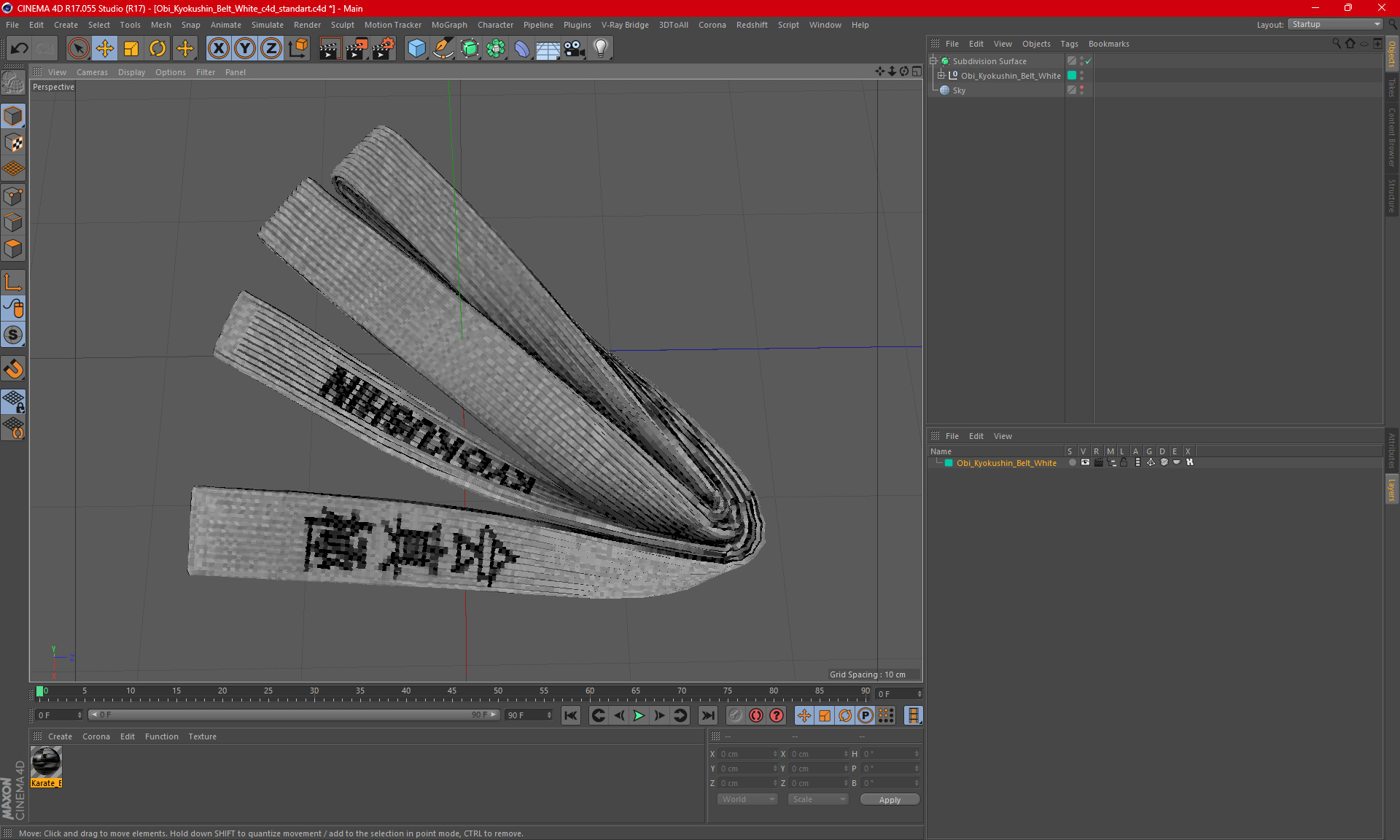The height and width of the screenshot is (840, 1400).
Task: Open the Content Browser side tab
Action: click(1391, 136)
